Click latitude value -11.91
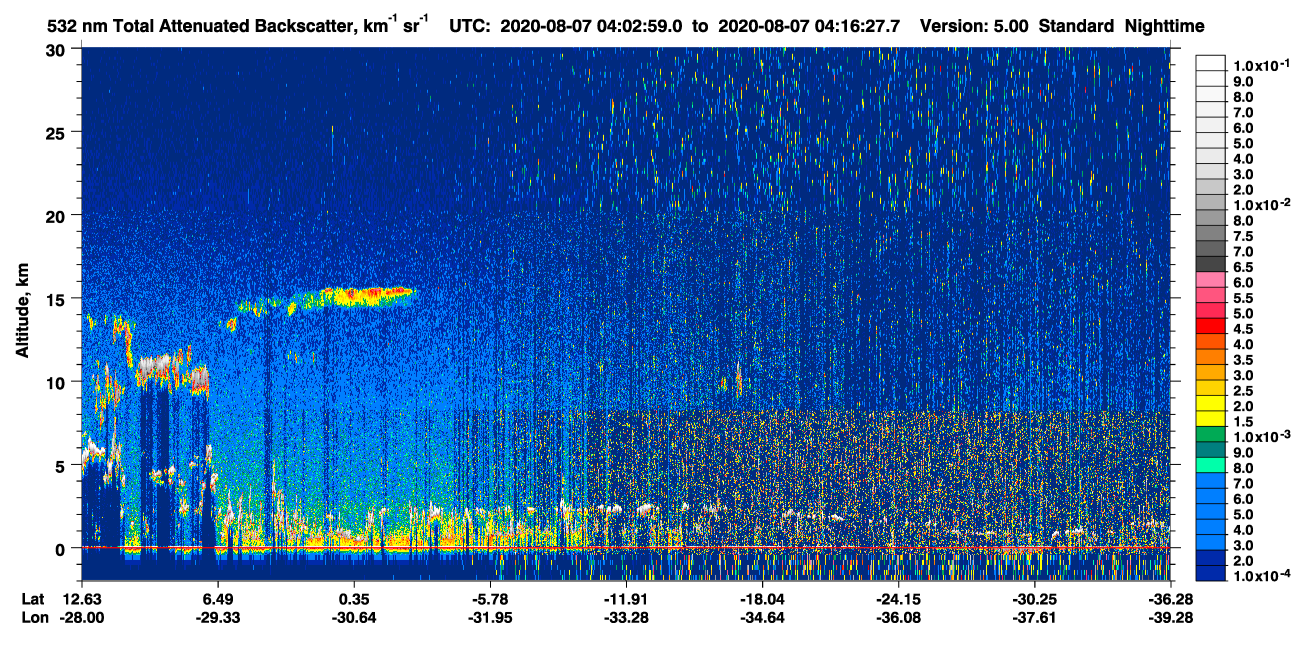The height and width of the screenshot is (667, 1300). pos(624,598)
